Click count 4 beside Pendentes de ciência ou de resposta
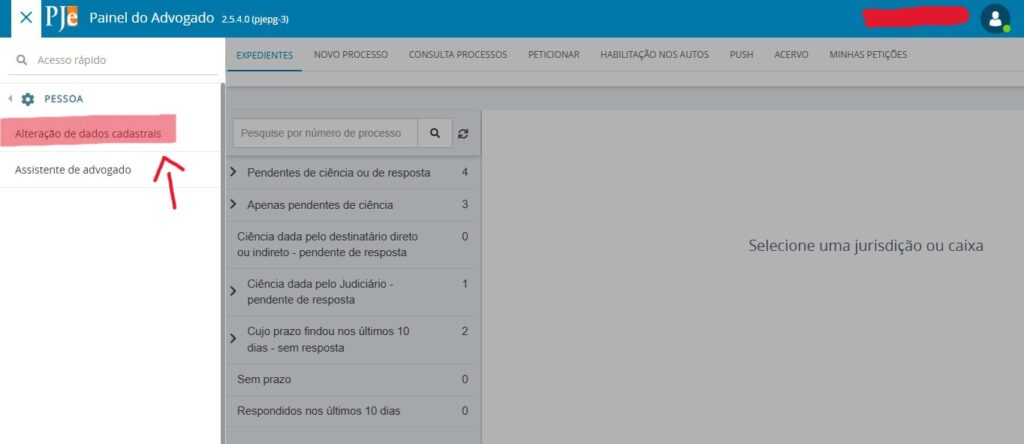The image size is (1024, 444). (465, 172)
